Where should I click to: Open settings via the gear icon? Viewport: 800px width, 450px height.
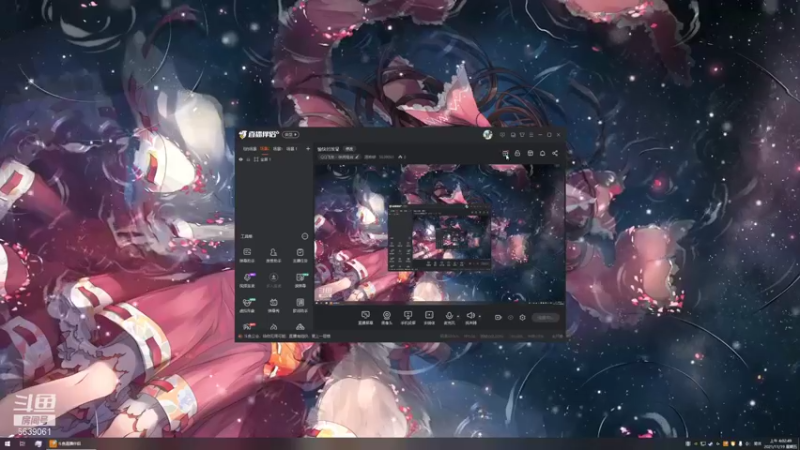pyautogui.click(x=522, y=317)
